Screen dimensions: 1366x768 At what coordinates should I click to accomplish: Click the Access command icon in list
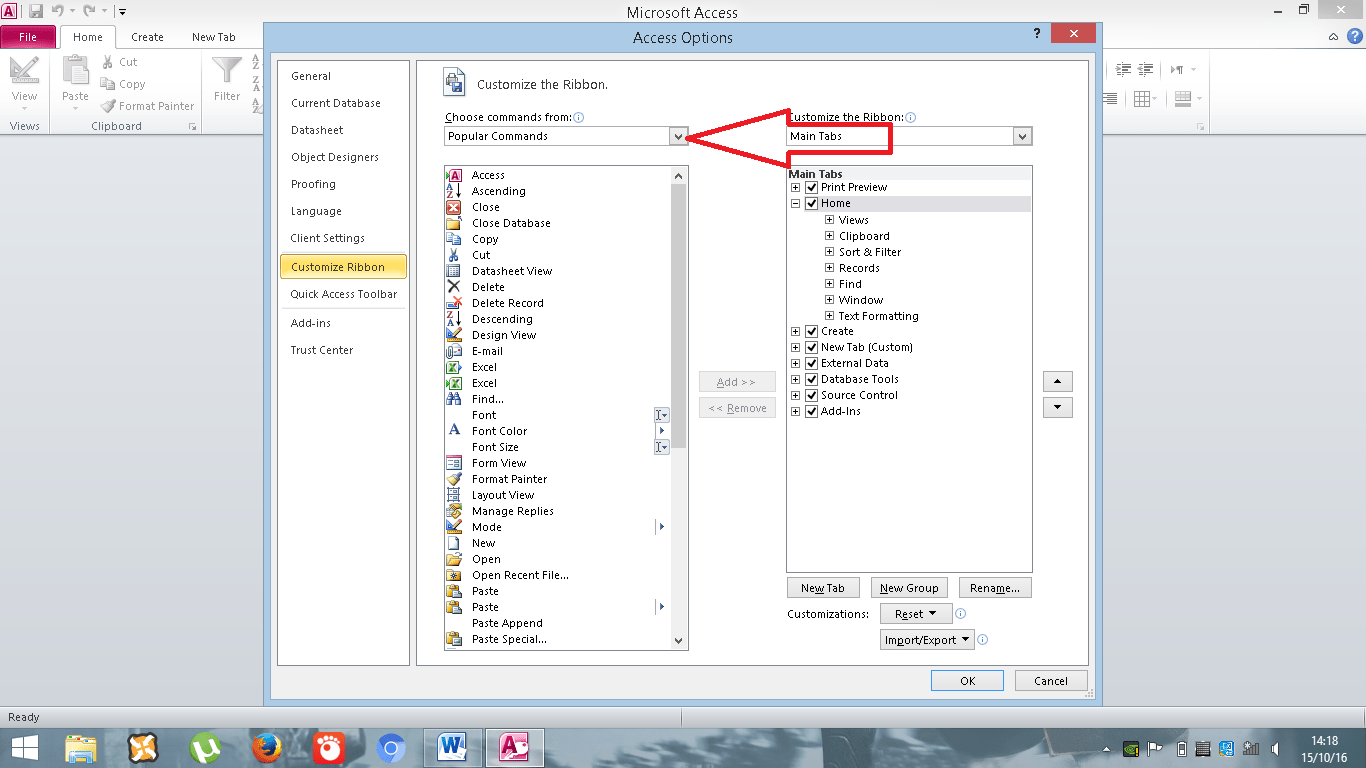[x=453, y=175]
